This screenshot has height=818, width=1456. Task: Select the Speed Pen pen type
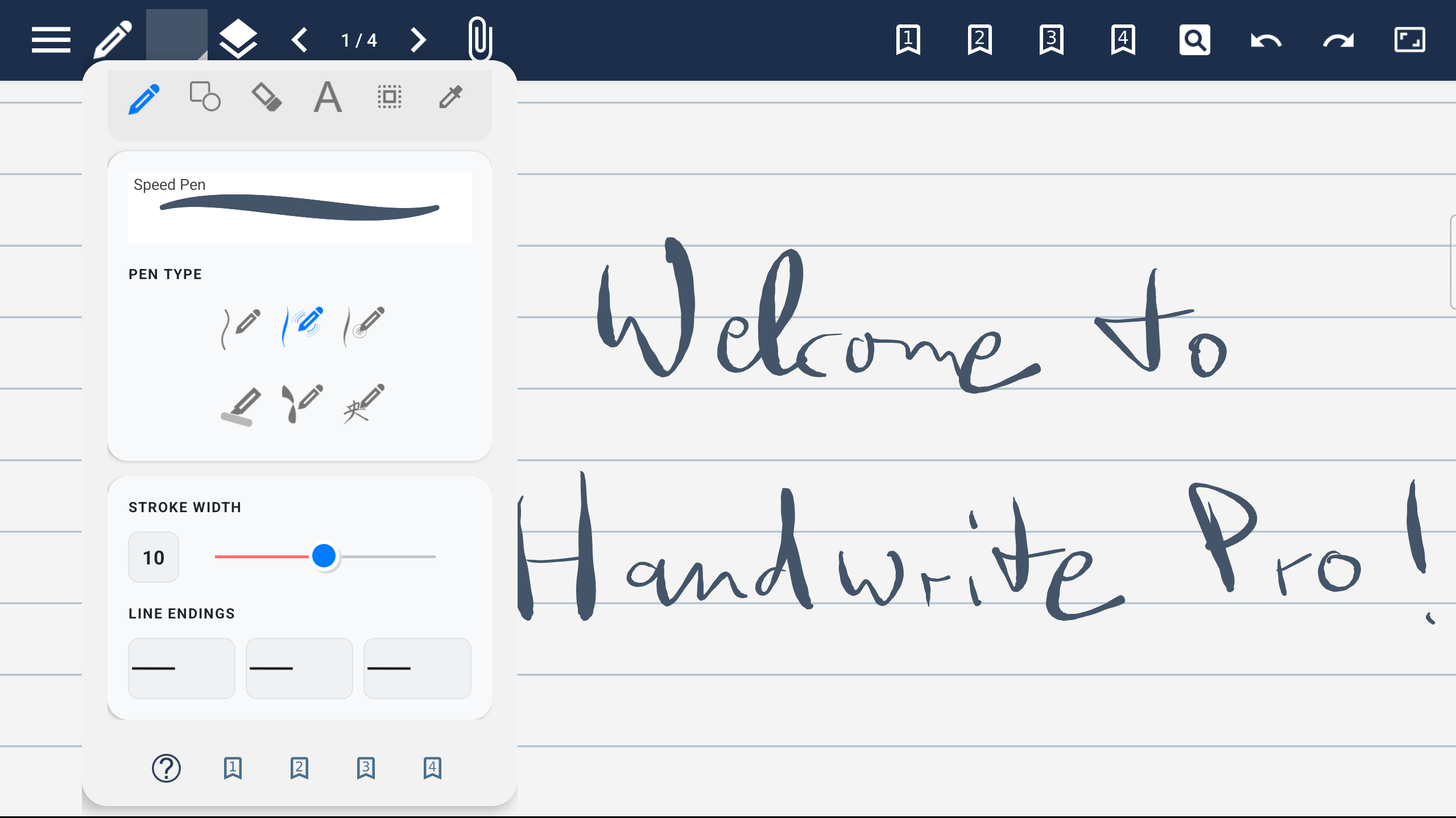303,324
